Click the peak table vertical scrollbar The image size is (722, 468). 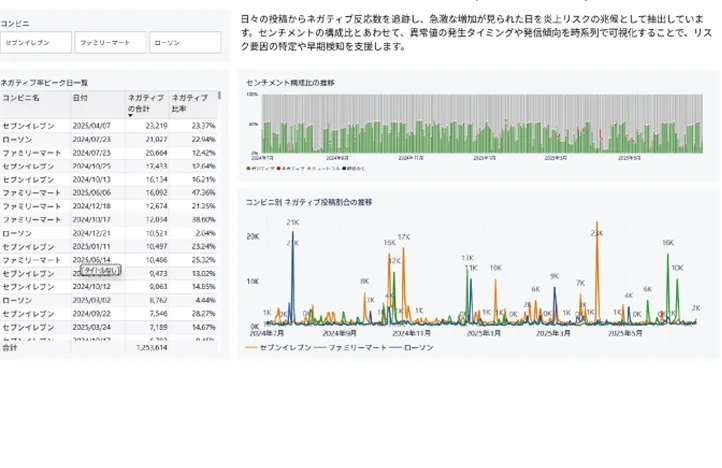pyautogui.click(x=220, y=95)
